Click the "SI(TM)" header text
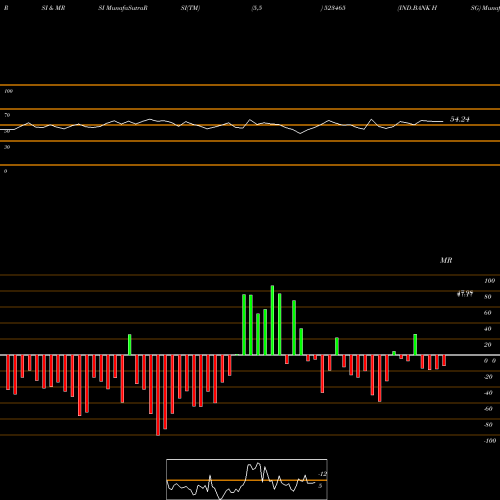 click(190, 8)
